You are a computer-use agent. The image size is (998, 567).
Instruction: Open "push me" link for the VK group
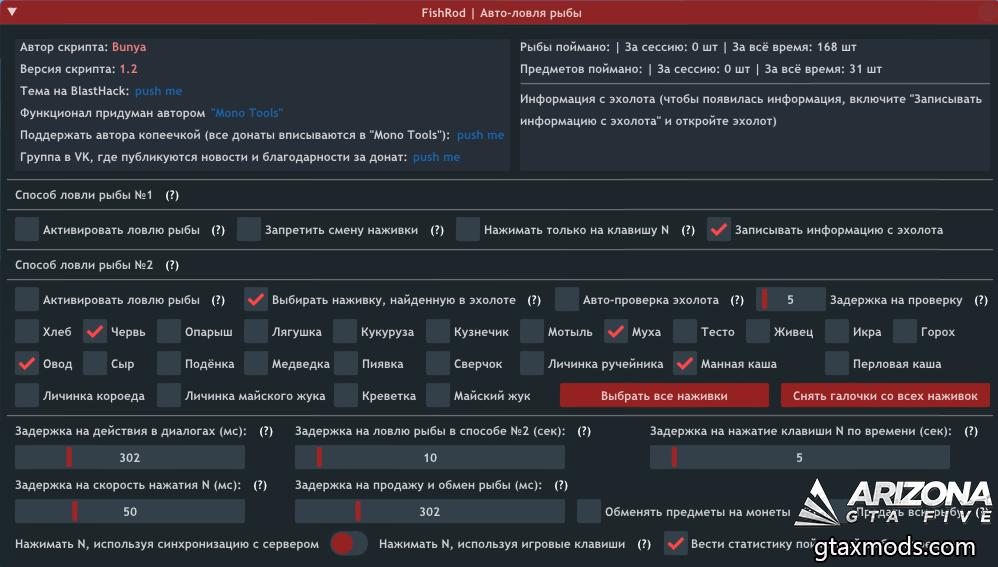pyautogui.click(x=436, y=157)
